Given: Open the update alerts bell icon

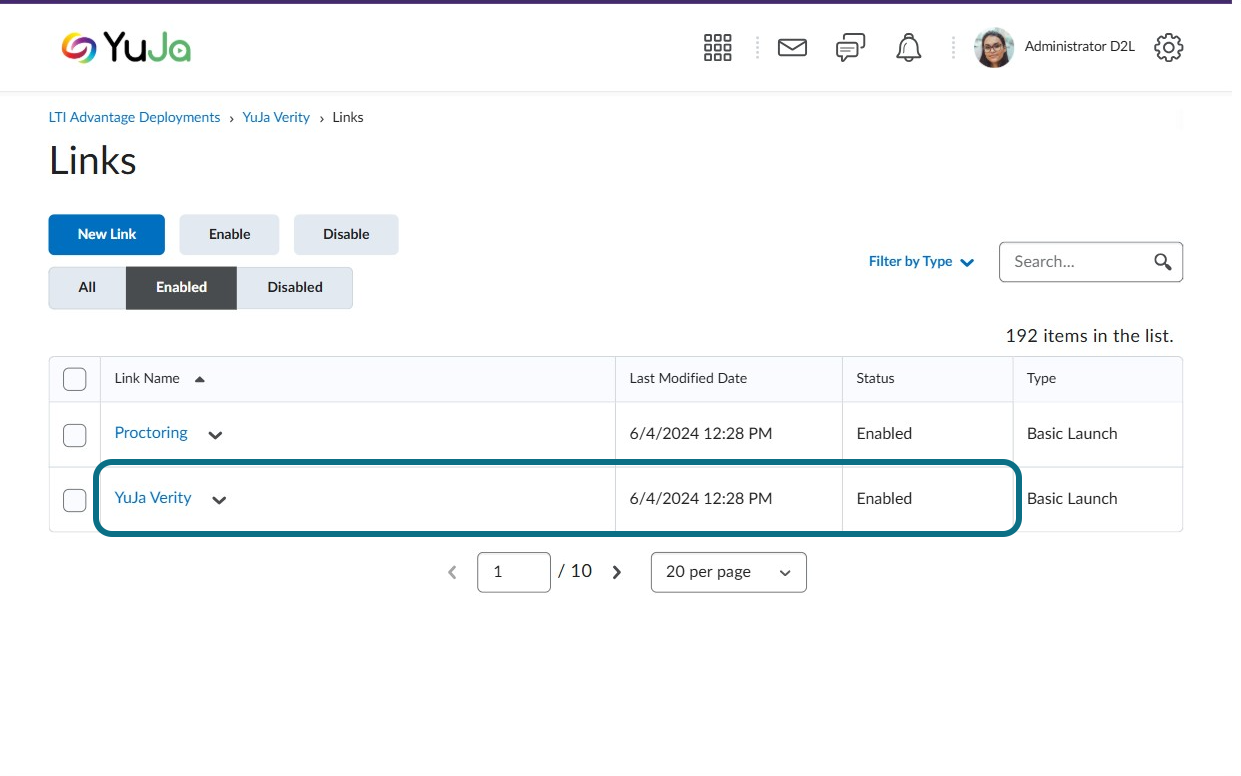Looking at the screenshot, I should point(908,47).
